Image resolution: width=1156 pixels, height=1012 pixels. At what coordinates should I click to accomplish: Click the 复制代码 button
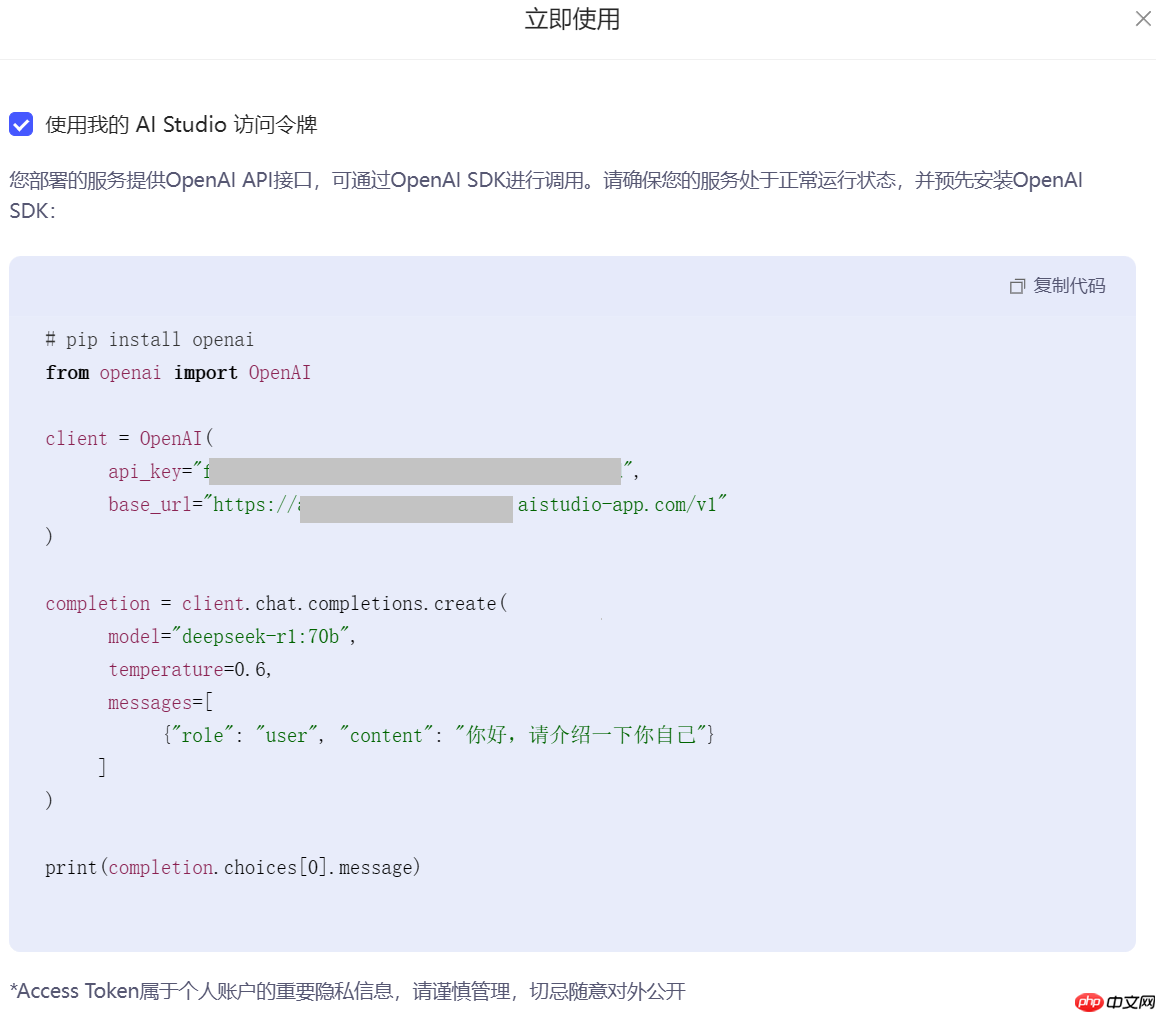(x=1070, y=286)
